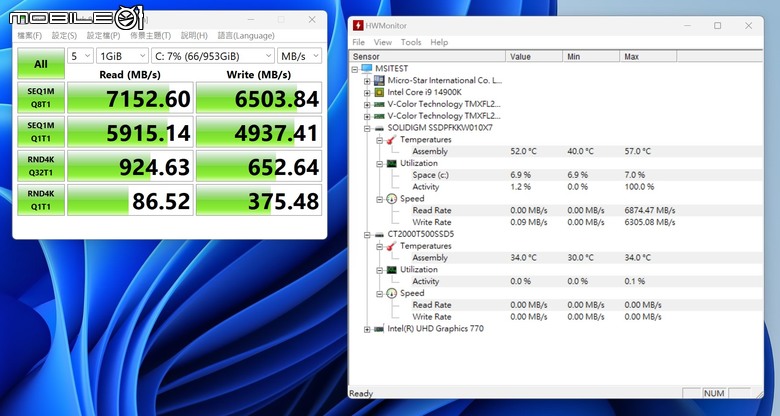Viewport: 780px width, 416px height.
Task: Expand the Intel(R) UHD Graphics 770 node
Action: (x=367, y=329)
